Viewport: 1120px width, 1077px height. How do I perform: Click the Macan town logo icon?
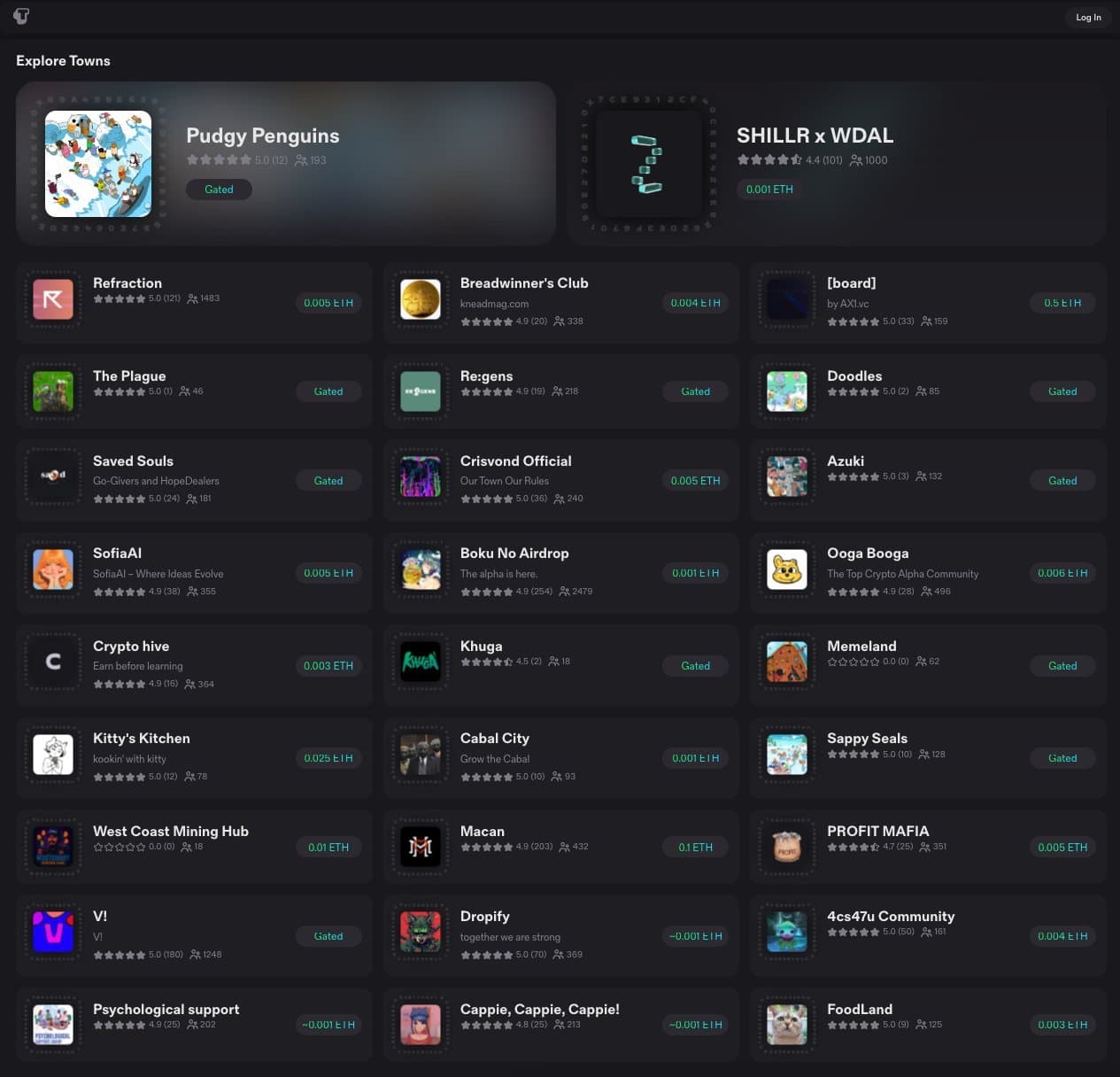421,847
